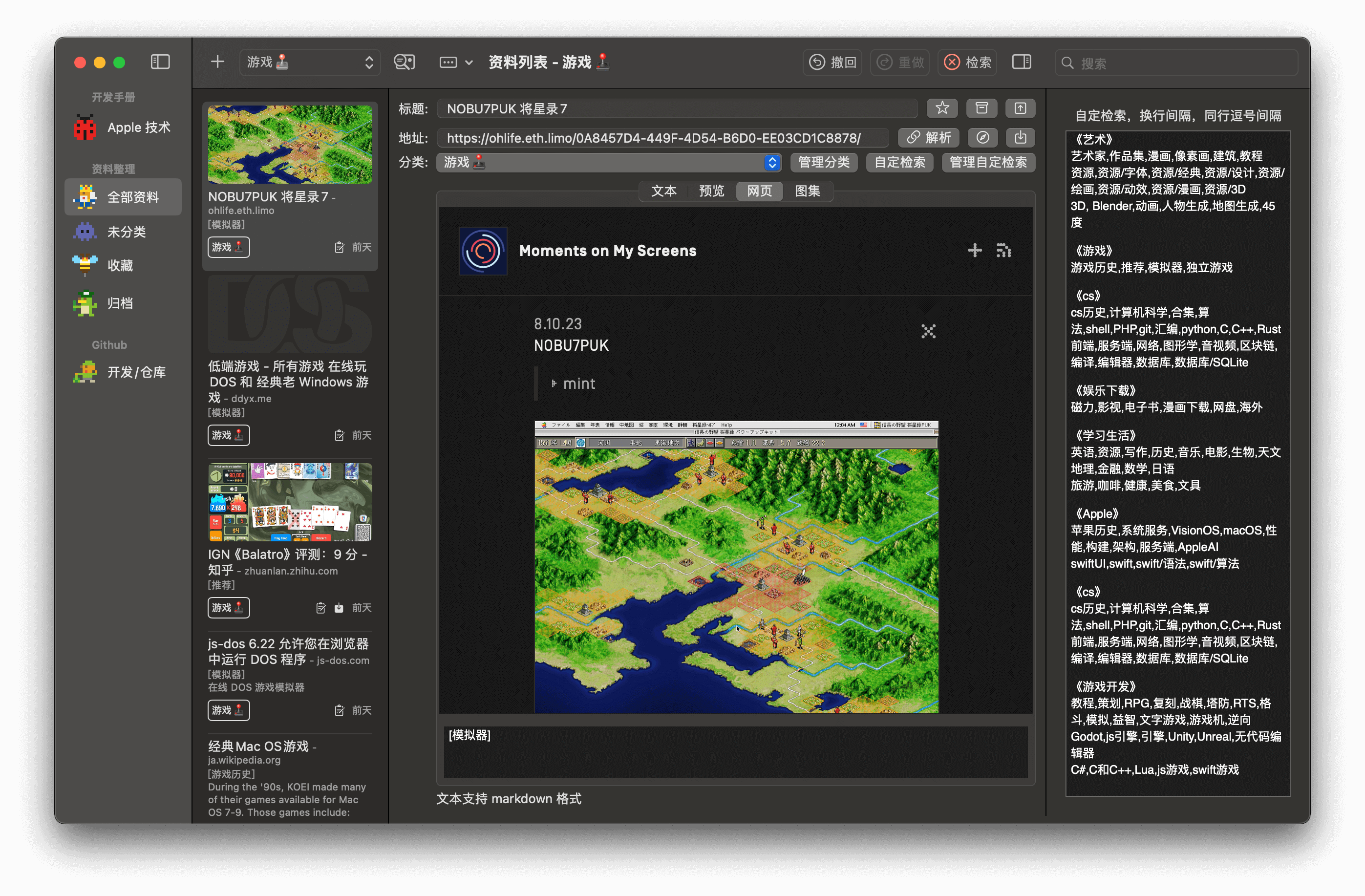Select 收藏 in the sidebar
Image resolution: width=1365 pixels, height=896 pixels.
click(x=123, y=266)
